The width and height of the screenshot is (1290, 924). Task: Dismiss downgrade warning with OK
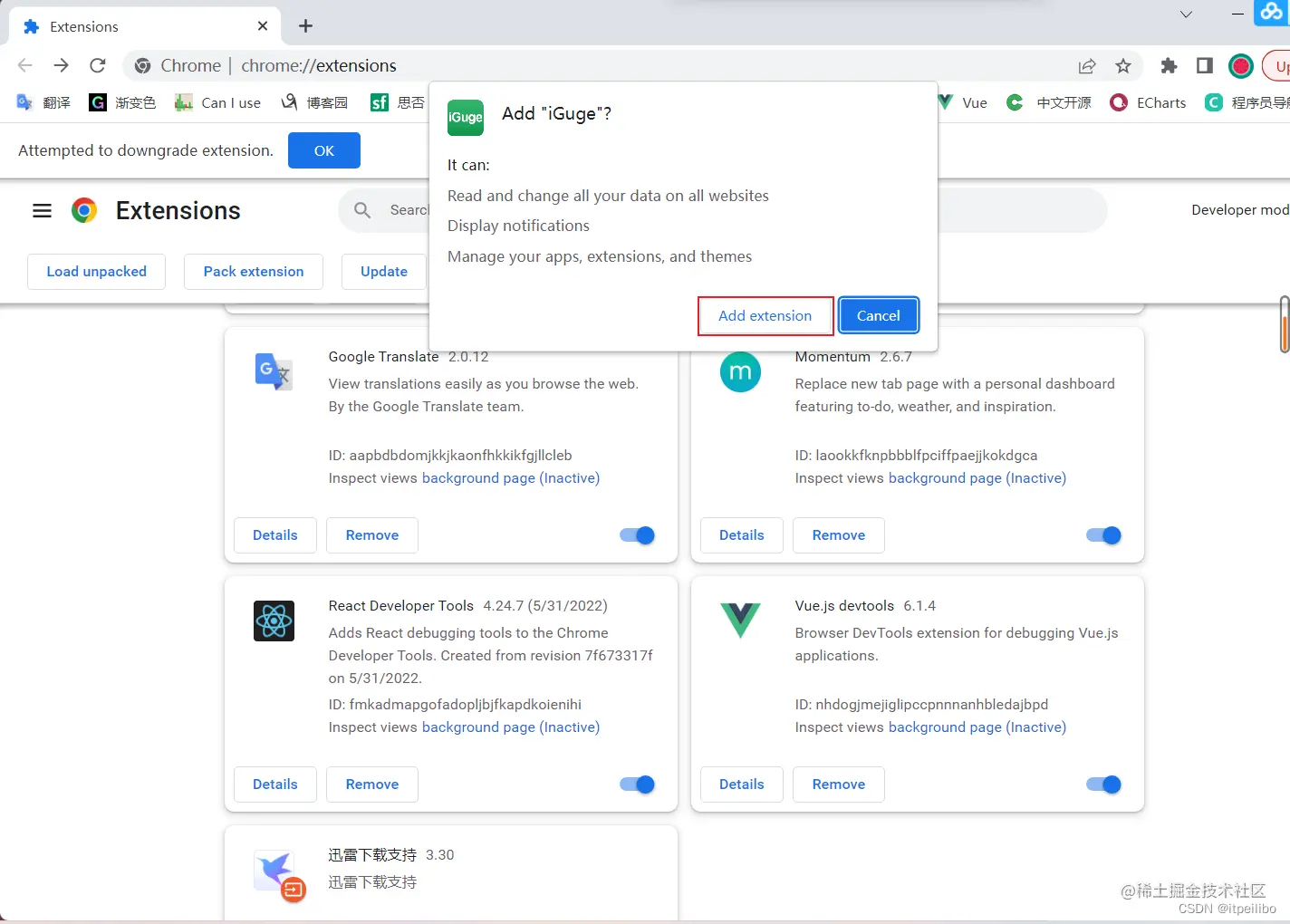click(x=324, y=150)
